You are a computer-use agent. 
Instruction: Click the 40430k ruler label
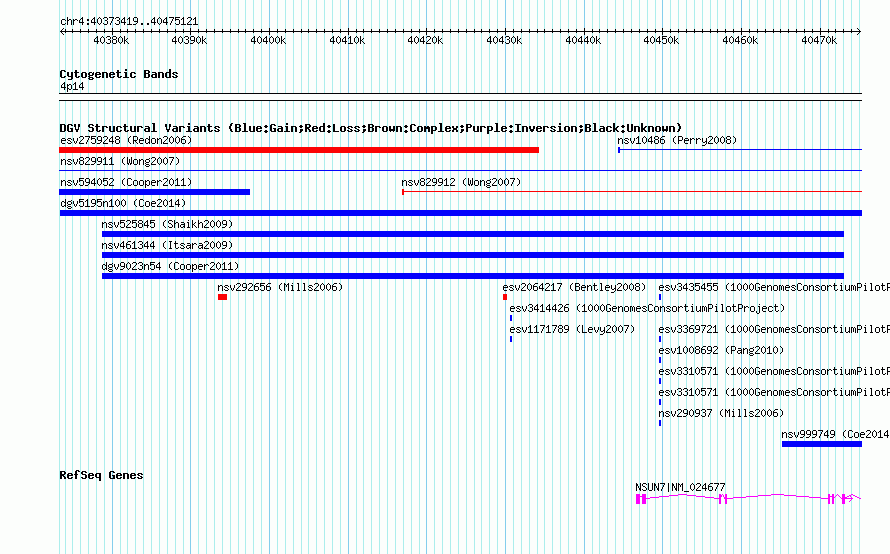click(x=504, y=40)
